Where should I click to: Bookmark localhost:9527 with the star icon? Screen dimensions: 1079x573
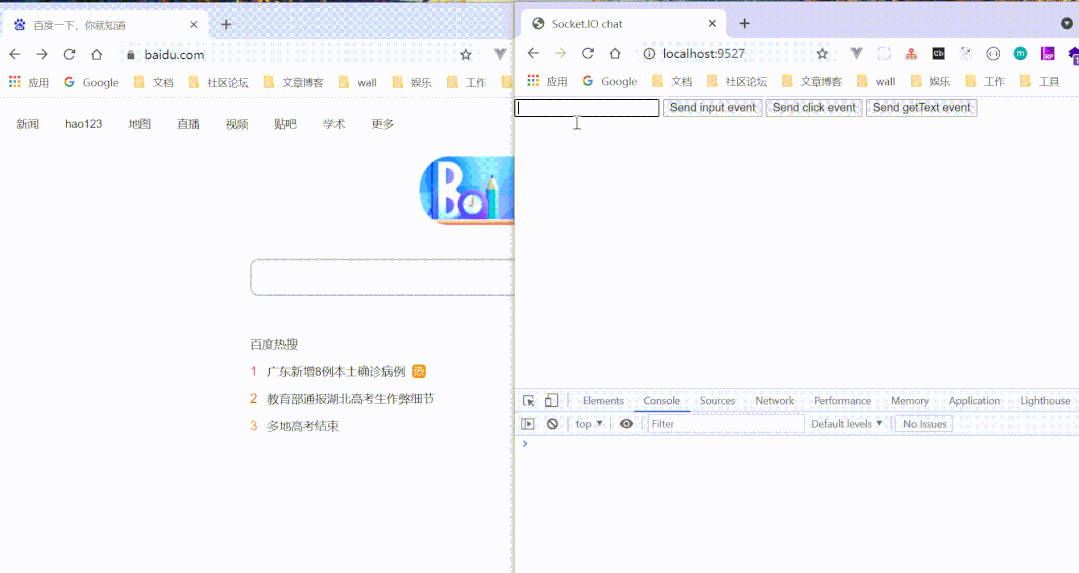point(822,53)
